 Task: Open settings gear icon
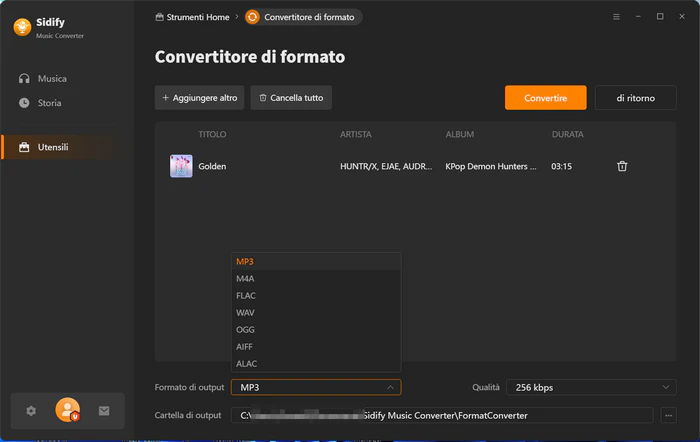31,411
